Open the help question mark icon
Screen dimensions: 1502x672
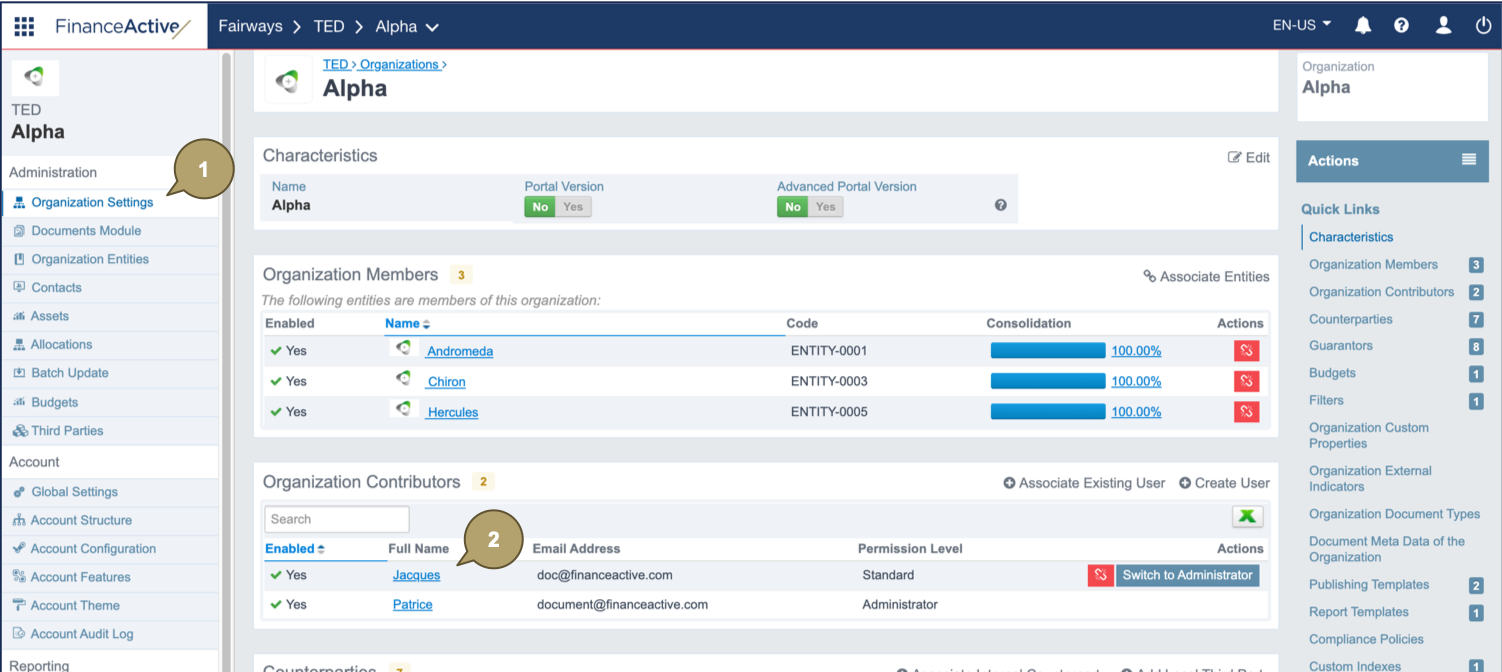point(1401,26)
